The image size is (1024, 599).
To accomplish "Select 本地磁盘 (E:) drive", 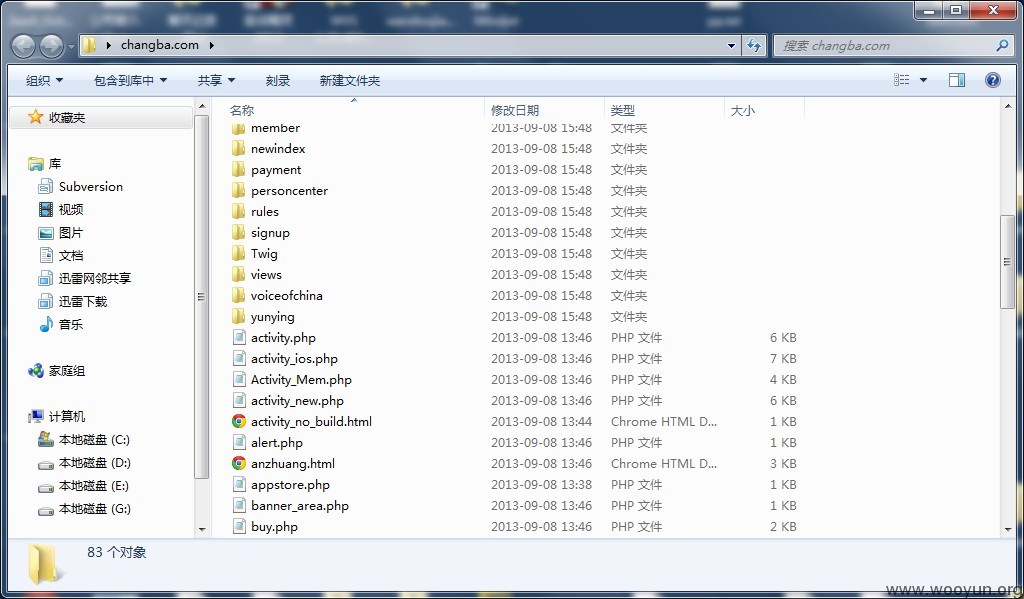I will (94, 485).
